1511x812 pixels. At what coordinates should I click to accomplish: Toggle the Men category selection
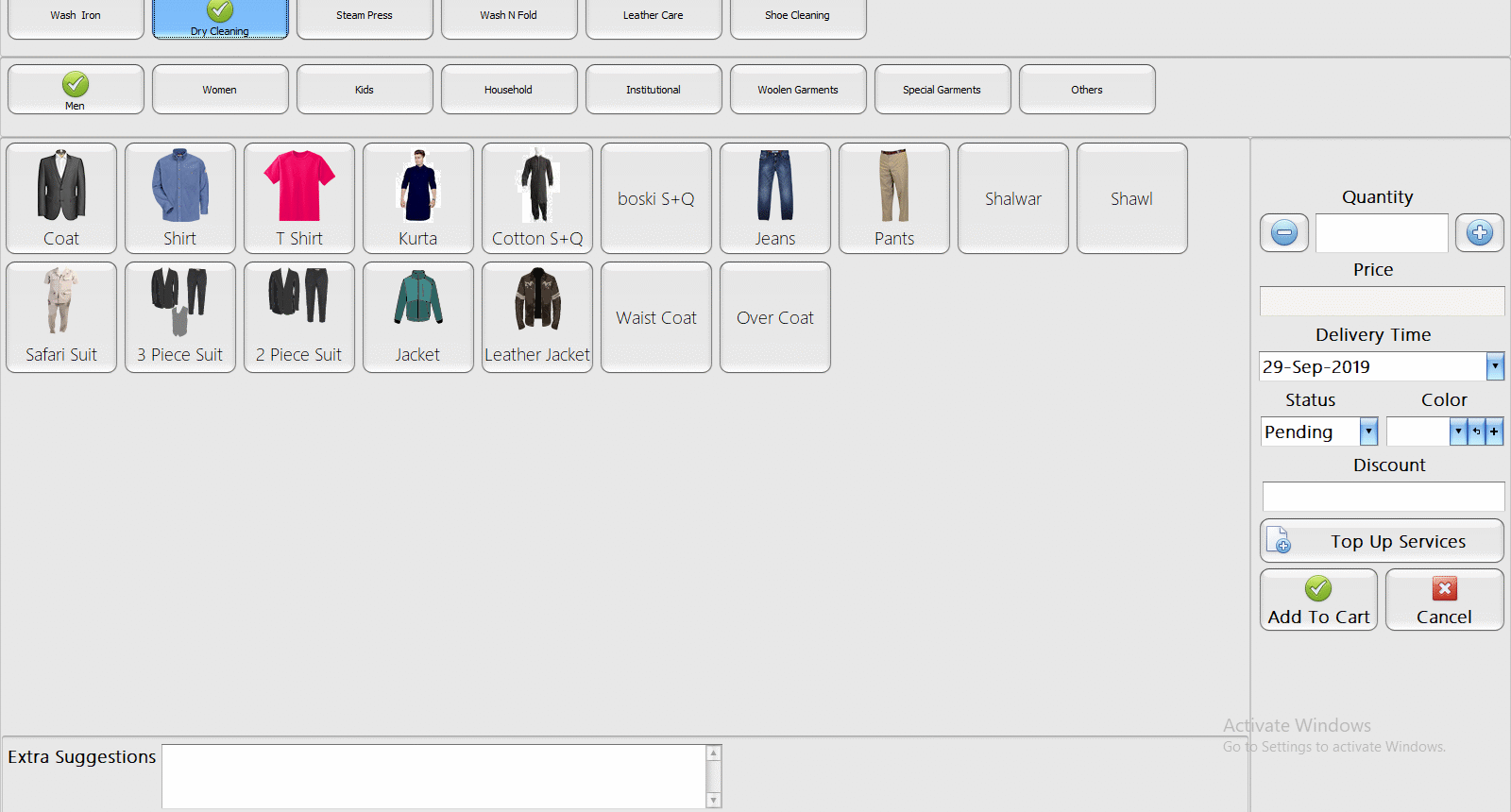click(x=76, y=90)
